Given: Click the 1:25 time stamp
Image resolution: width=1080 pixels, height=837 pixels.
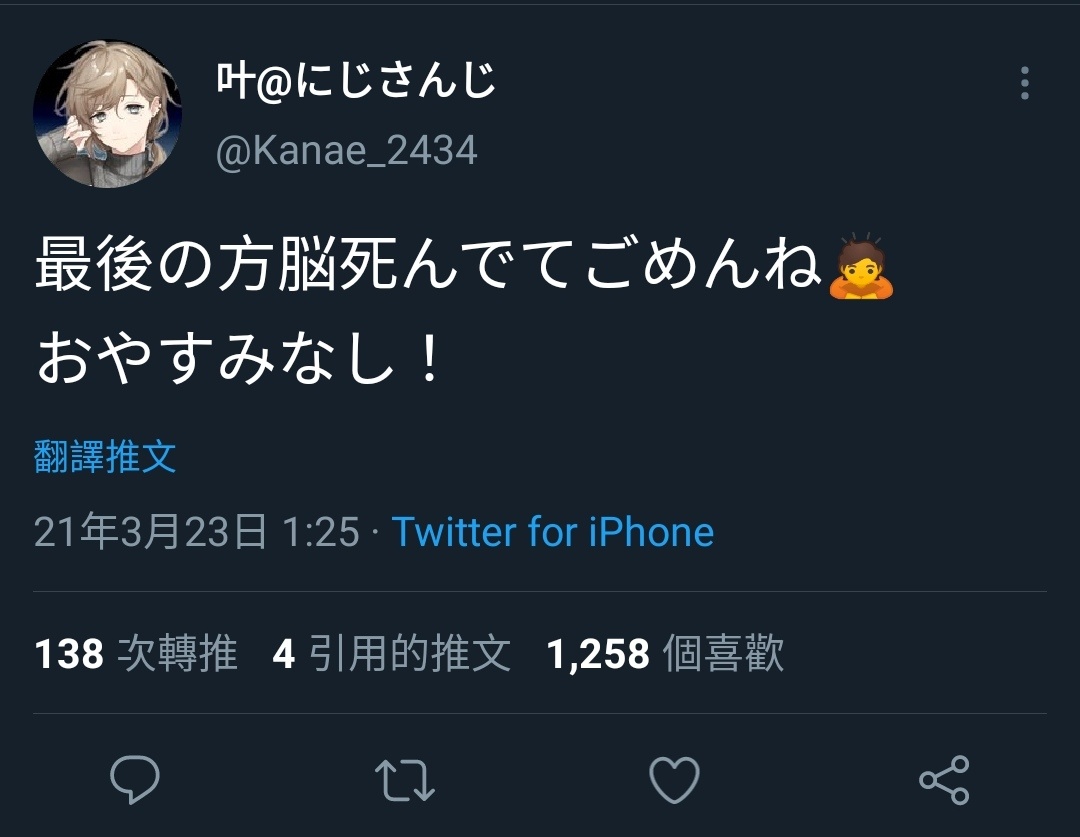Looking at the screenshot, I should 321,532.
